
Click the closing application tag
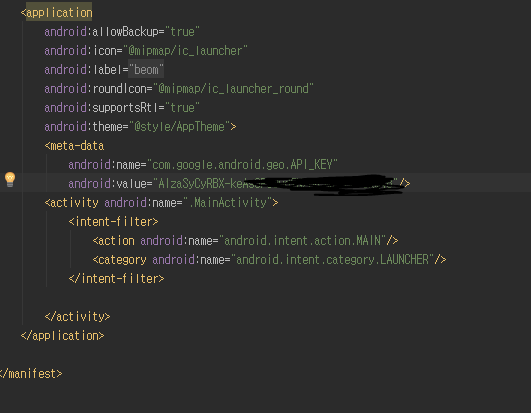pyautogui.click(x=62, y=335)
